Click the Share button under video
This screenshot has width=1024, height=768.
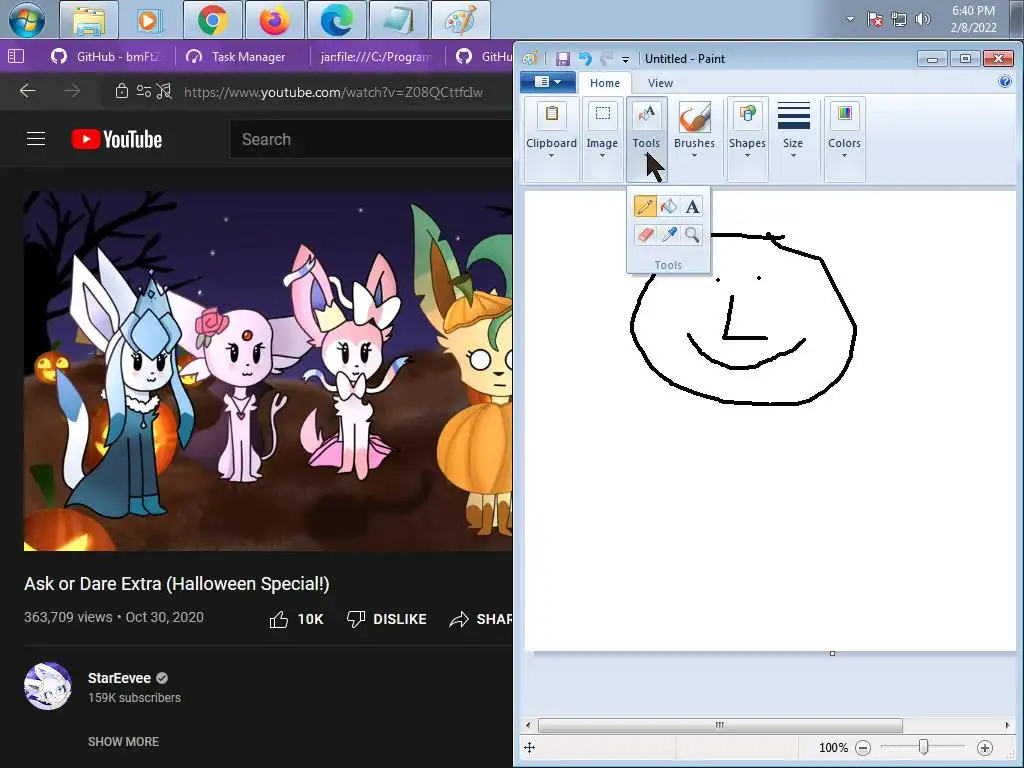pyautogui.click(x=481, y=619)
